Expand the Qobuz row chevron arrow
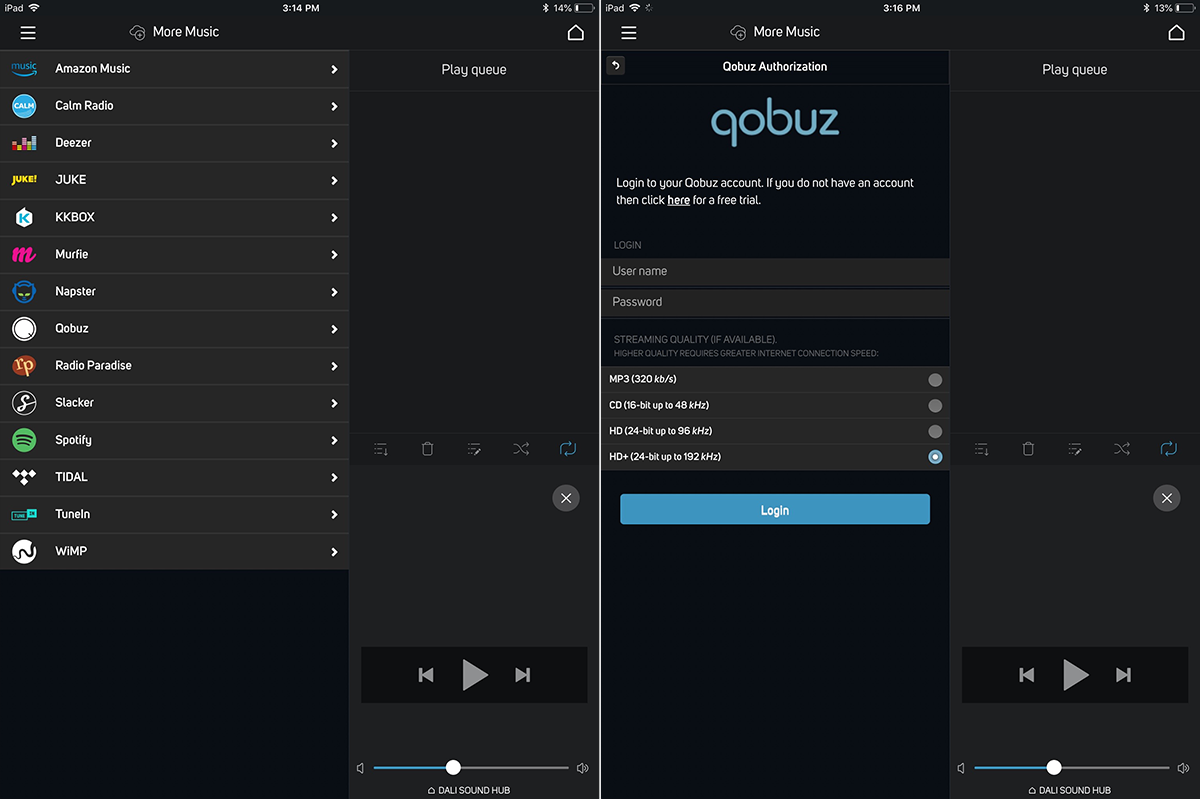This screenshot has width=1200, height=799. 334,329
